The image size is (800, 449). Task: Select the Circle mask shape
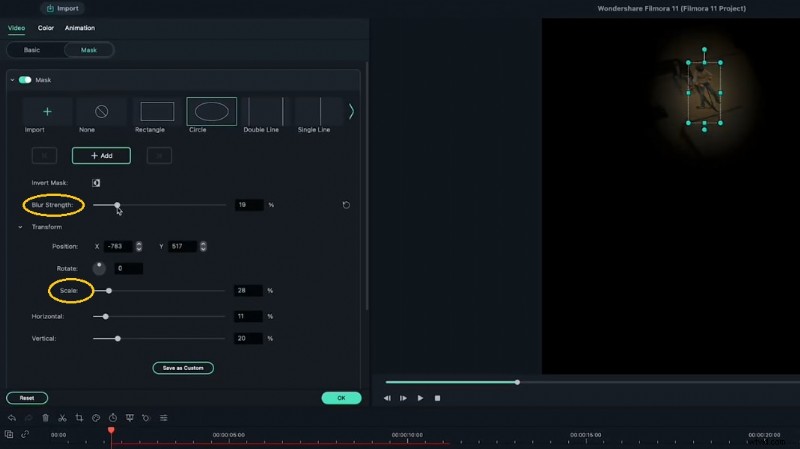click(211, 112)
